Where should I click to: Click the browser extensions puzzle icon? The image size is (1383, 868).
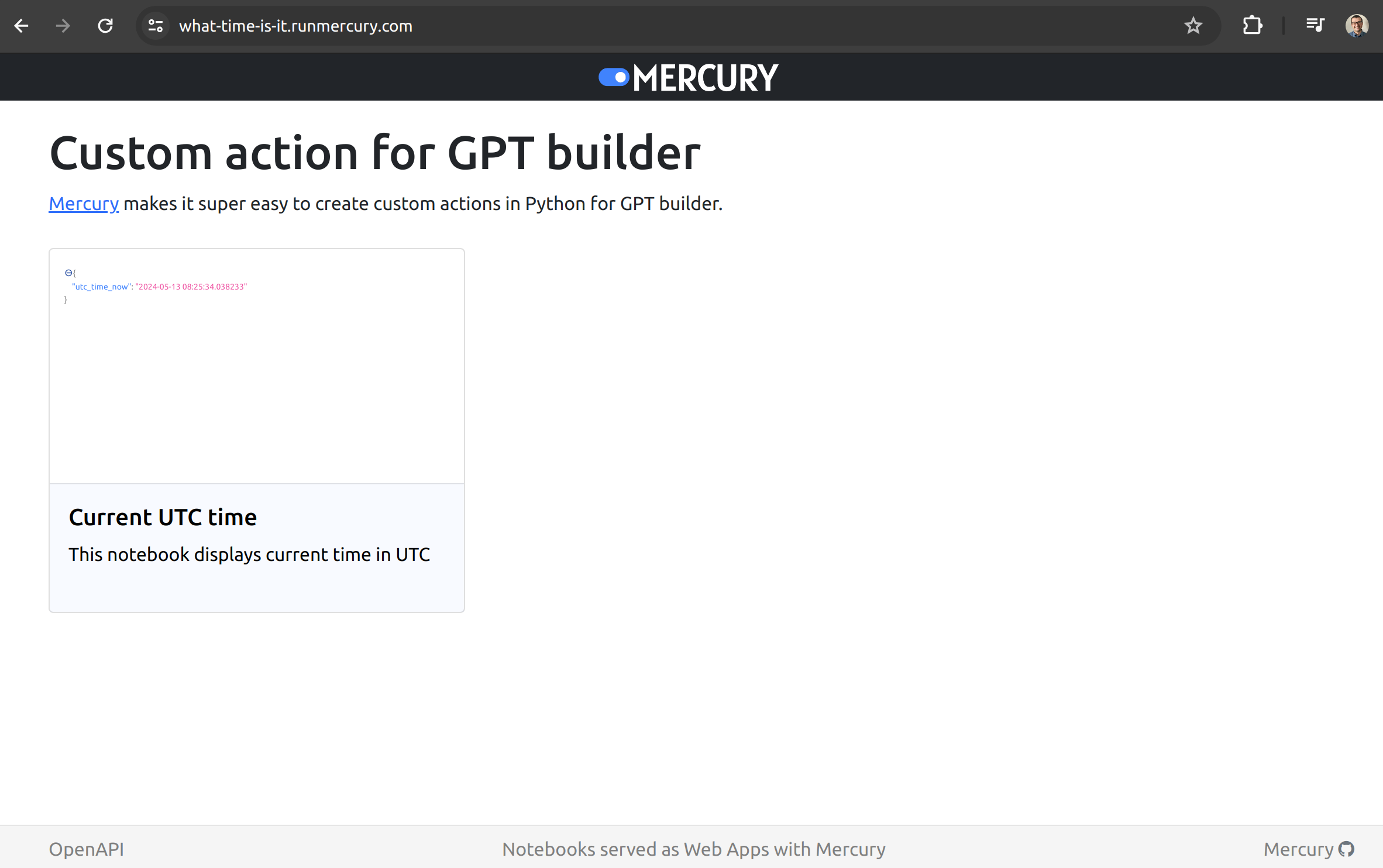pos(1252,25)
